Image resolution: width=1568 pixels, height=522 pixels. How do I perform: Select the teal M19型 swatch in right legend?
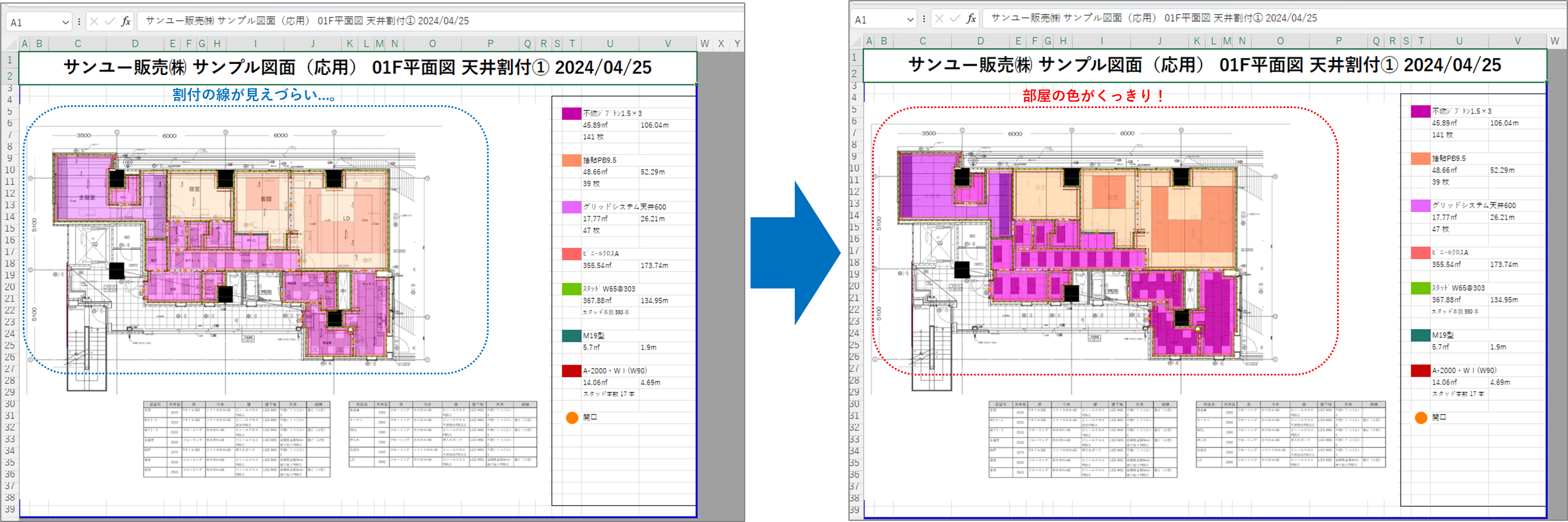point(1421,335)
